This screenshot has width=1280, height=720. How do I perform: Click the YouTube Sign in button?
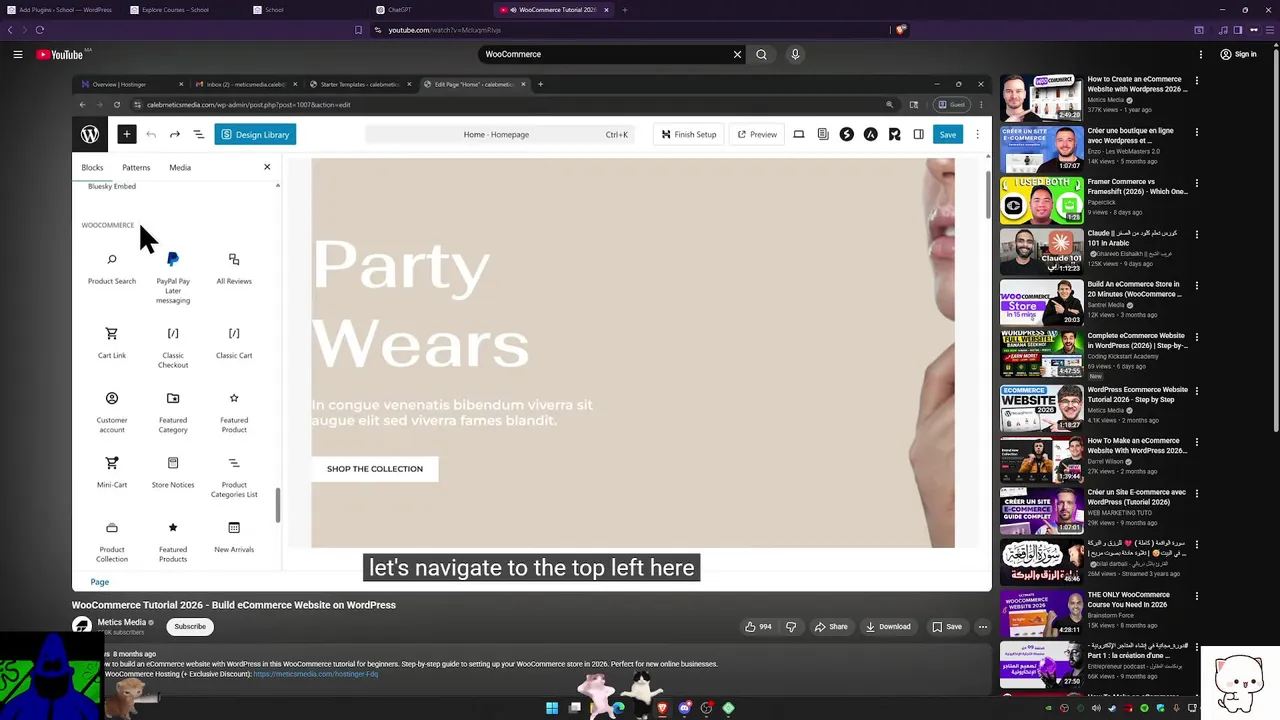(1238, 54)
